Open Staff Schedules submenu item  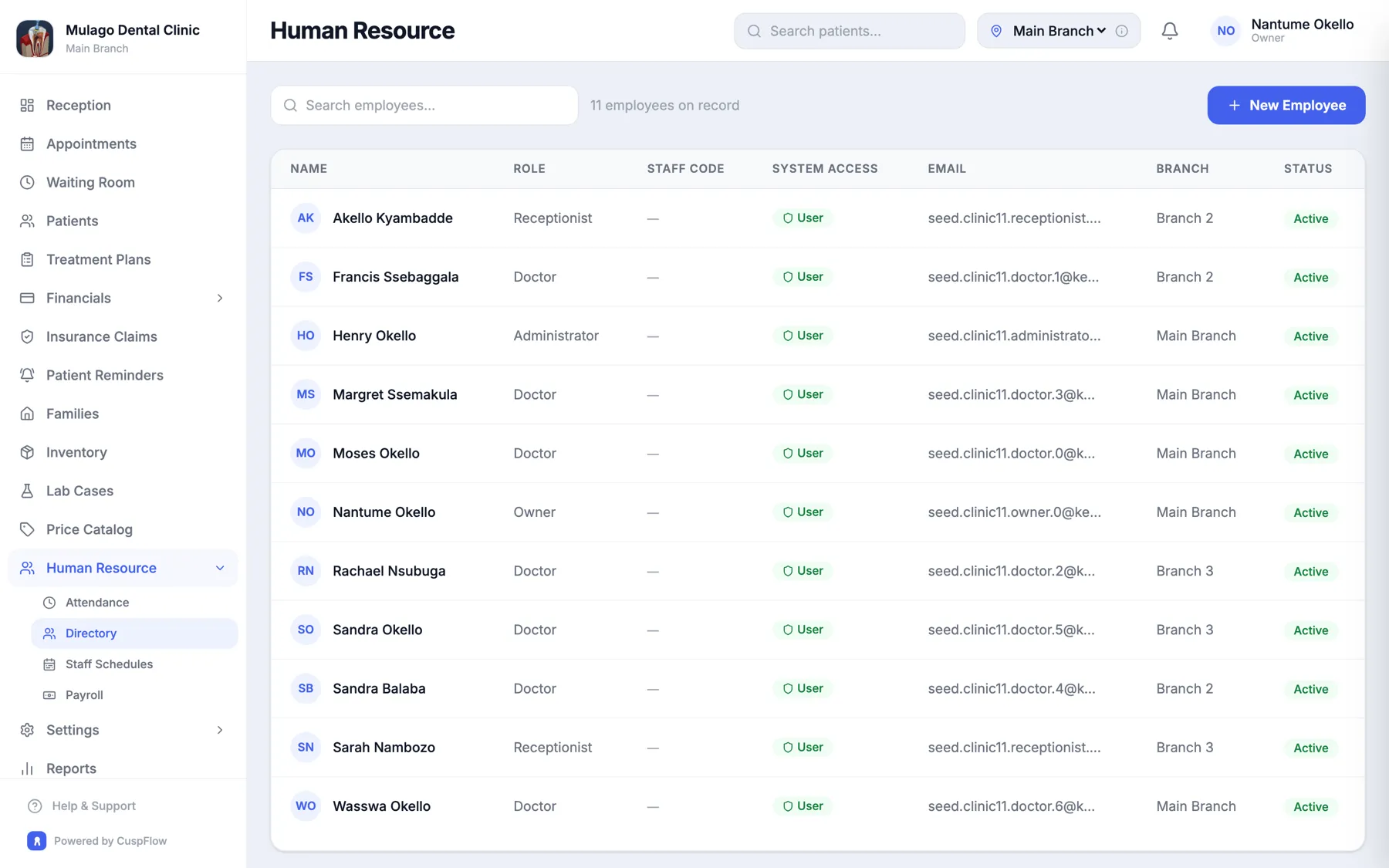click(134, 664)
